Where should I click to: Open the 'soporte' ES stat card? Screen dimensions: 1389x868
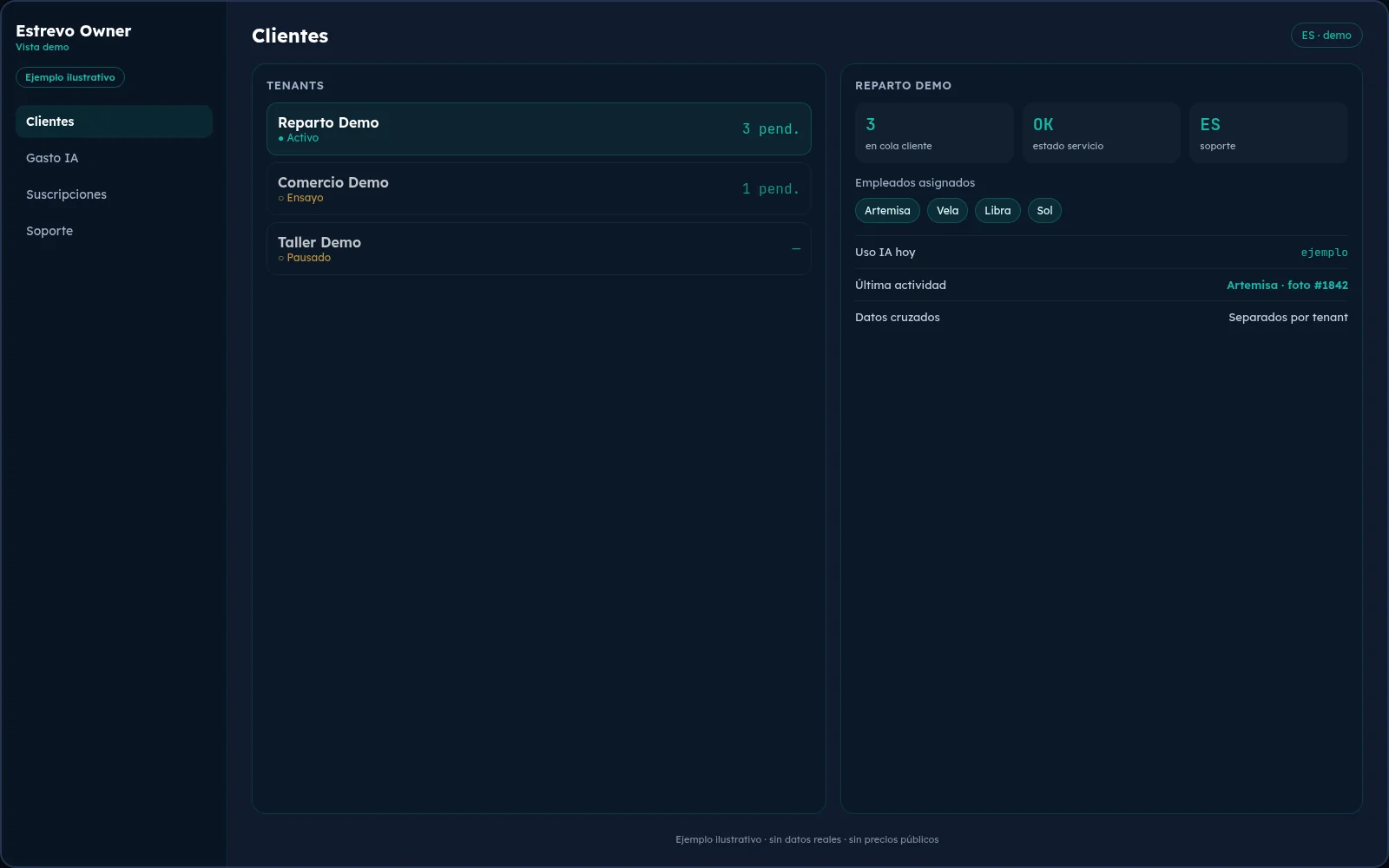point(1268,133)
